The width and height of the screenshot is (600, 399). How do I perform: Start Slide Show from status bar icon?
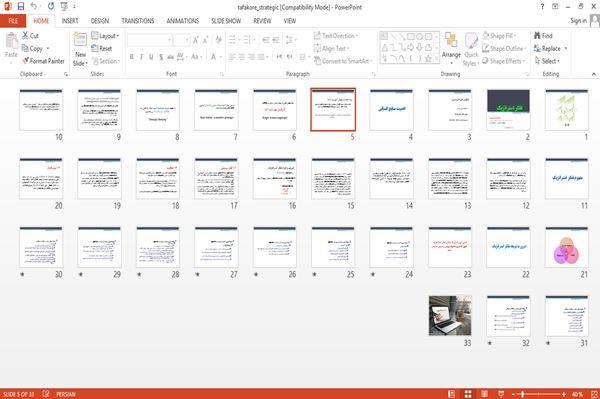click(x=501, y=394)
